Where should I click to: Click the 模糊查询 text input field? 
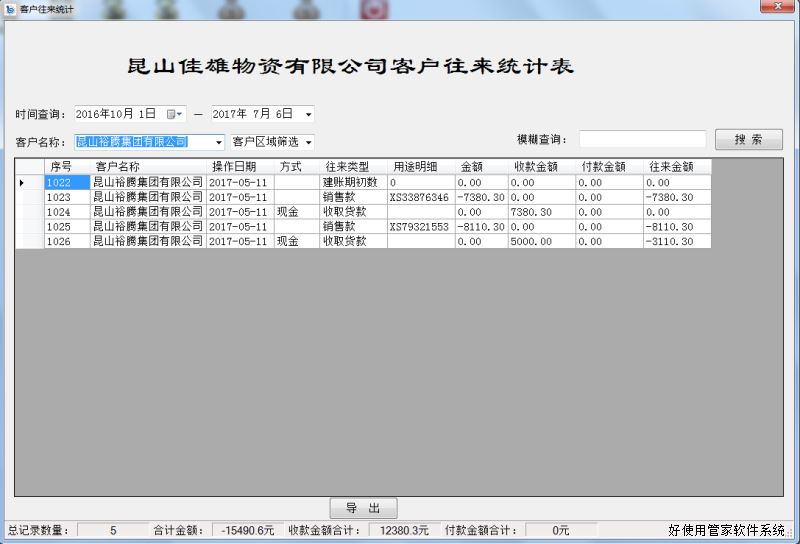pyautogui.click(x=642, y=140)
